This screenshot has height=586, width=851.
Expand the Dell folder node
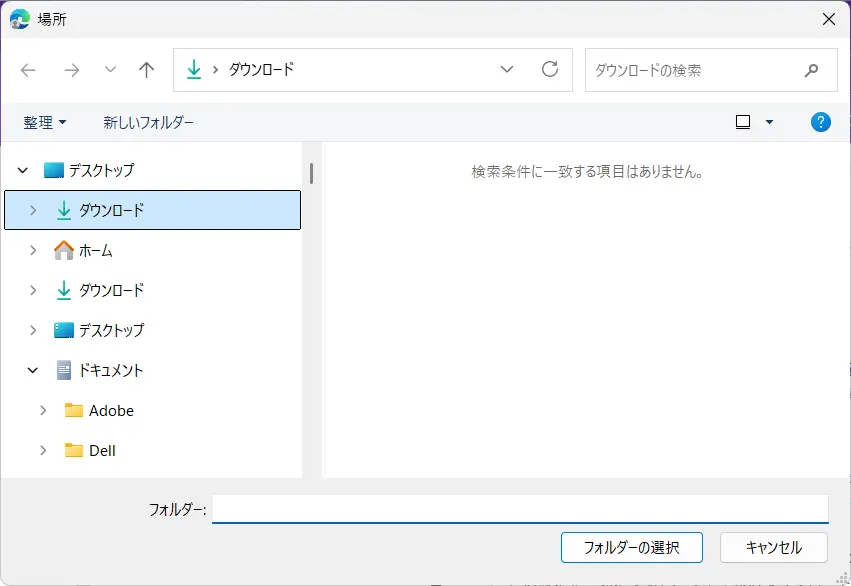click(x=43, y=450)
